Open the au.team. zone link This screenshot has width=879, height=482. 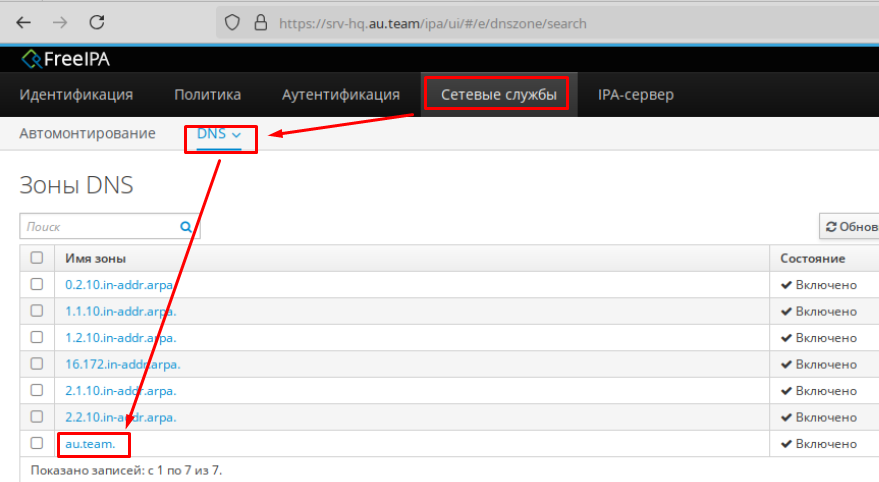tap(89, 443)
